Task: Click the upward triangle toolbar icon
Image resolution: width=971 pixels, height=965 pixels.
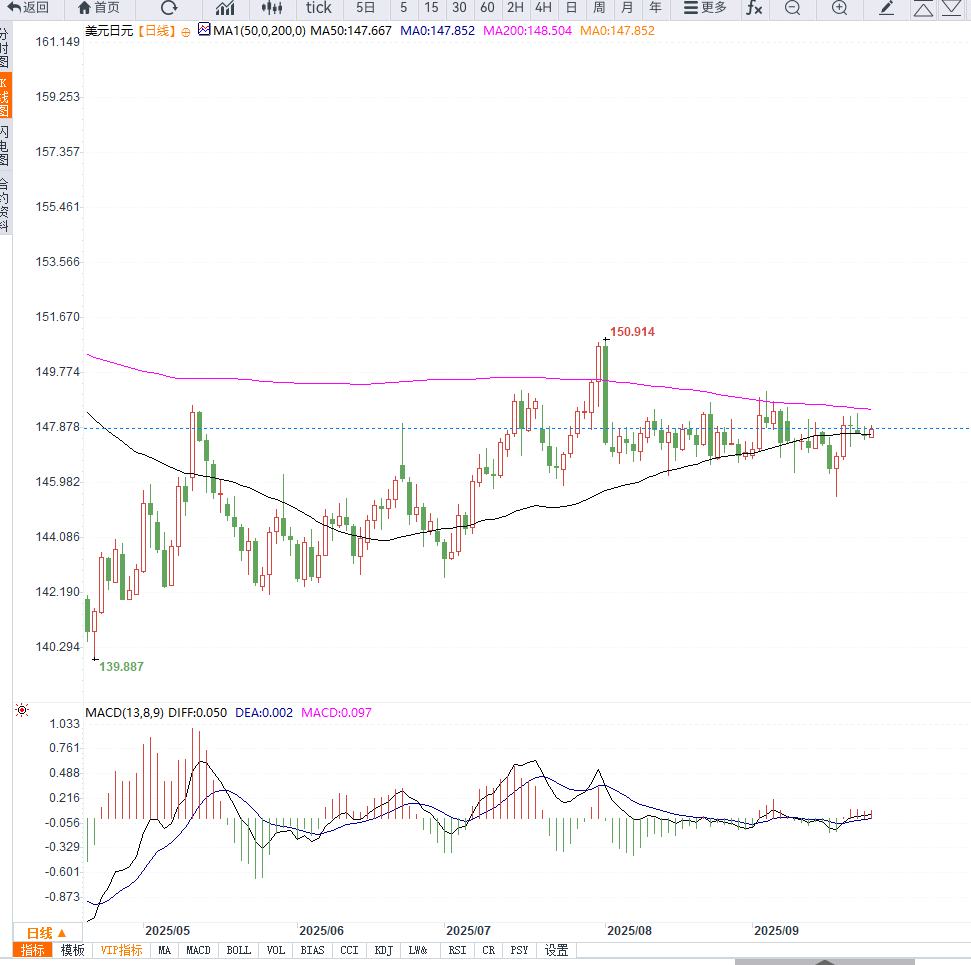Action: (x=923, y=8)
